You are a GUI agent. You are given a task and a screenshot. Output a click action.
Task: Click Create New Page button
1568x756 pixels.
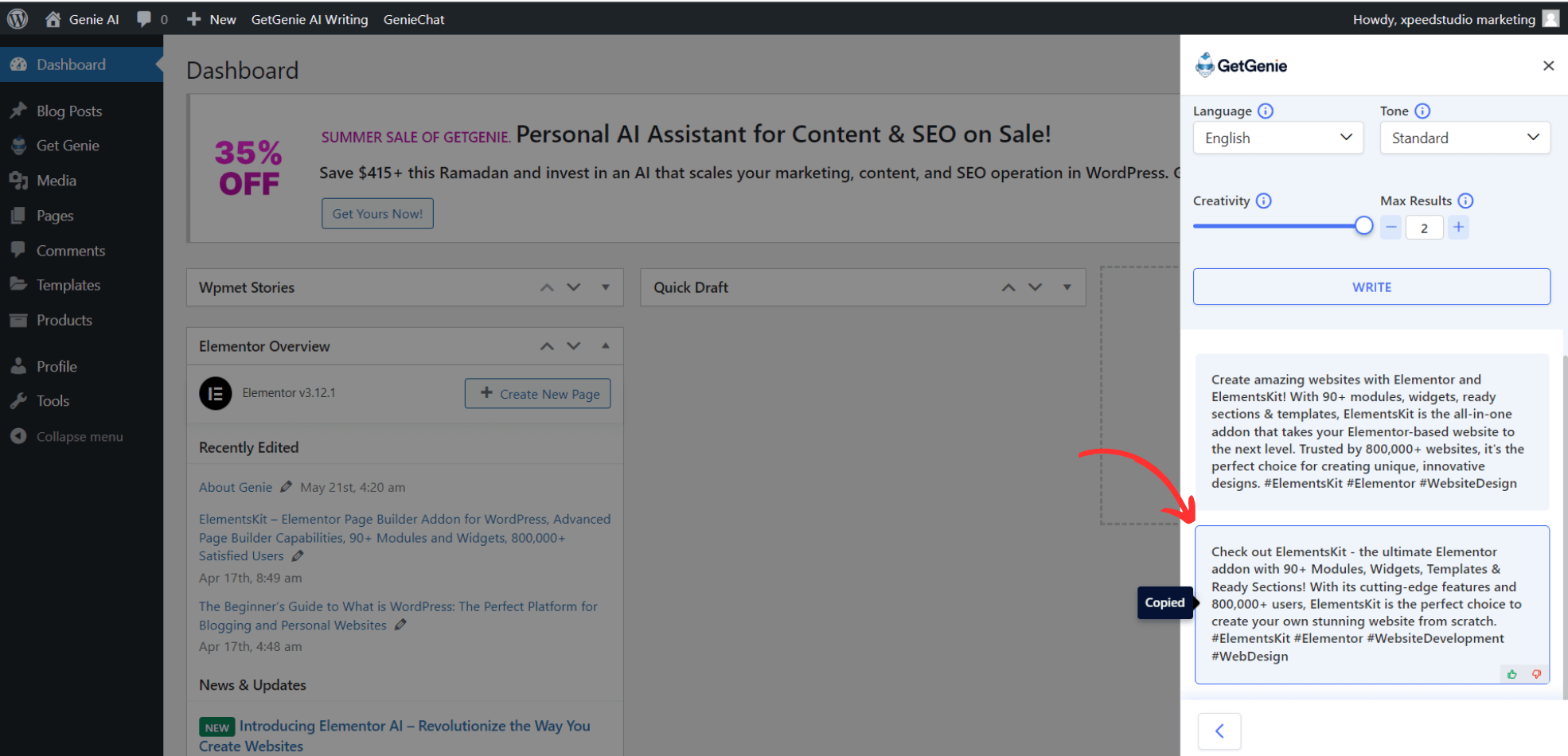tap(538, 394)
